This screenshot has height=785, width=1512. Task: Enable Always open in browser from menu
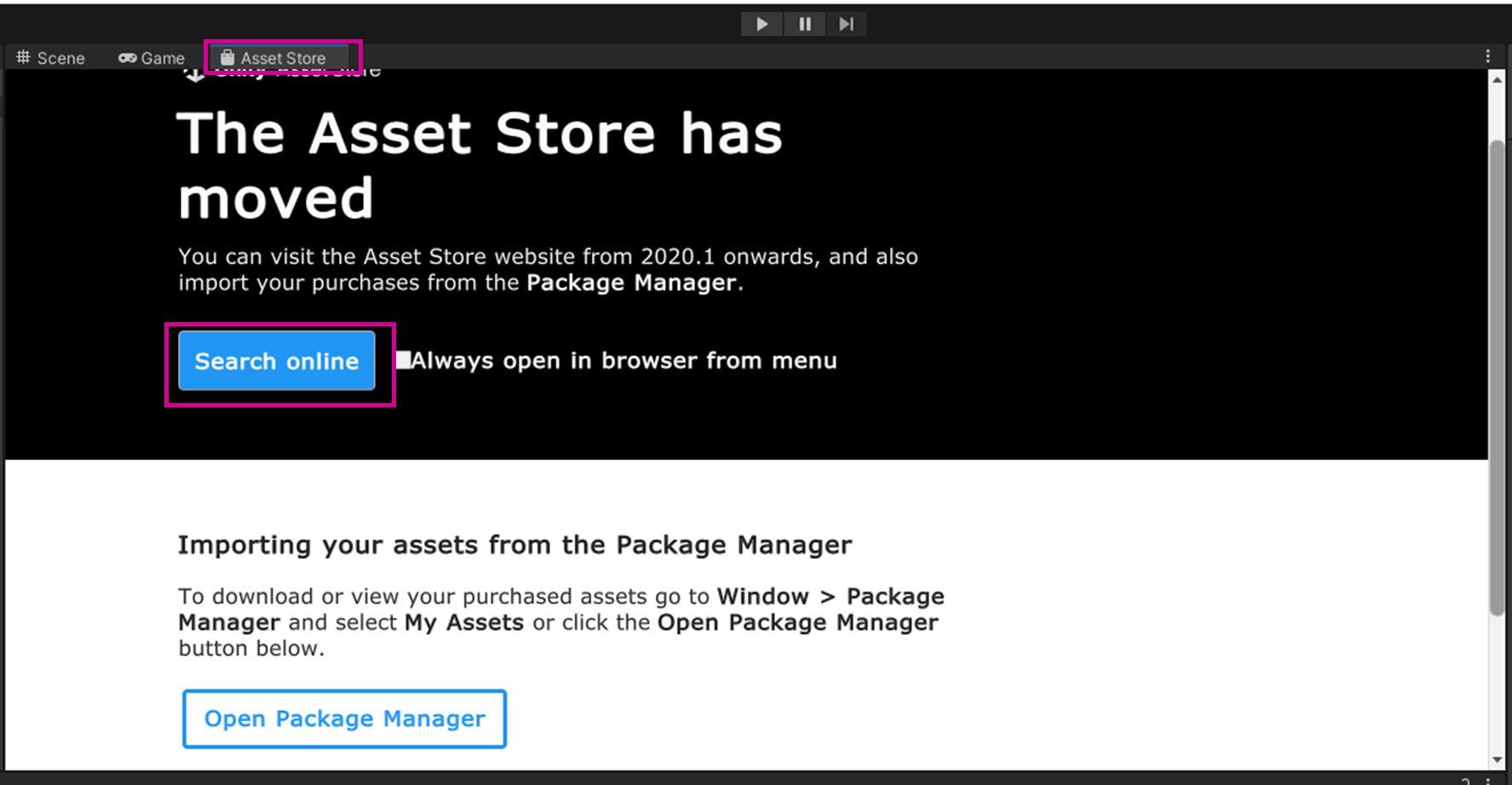coord(404,360)
